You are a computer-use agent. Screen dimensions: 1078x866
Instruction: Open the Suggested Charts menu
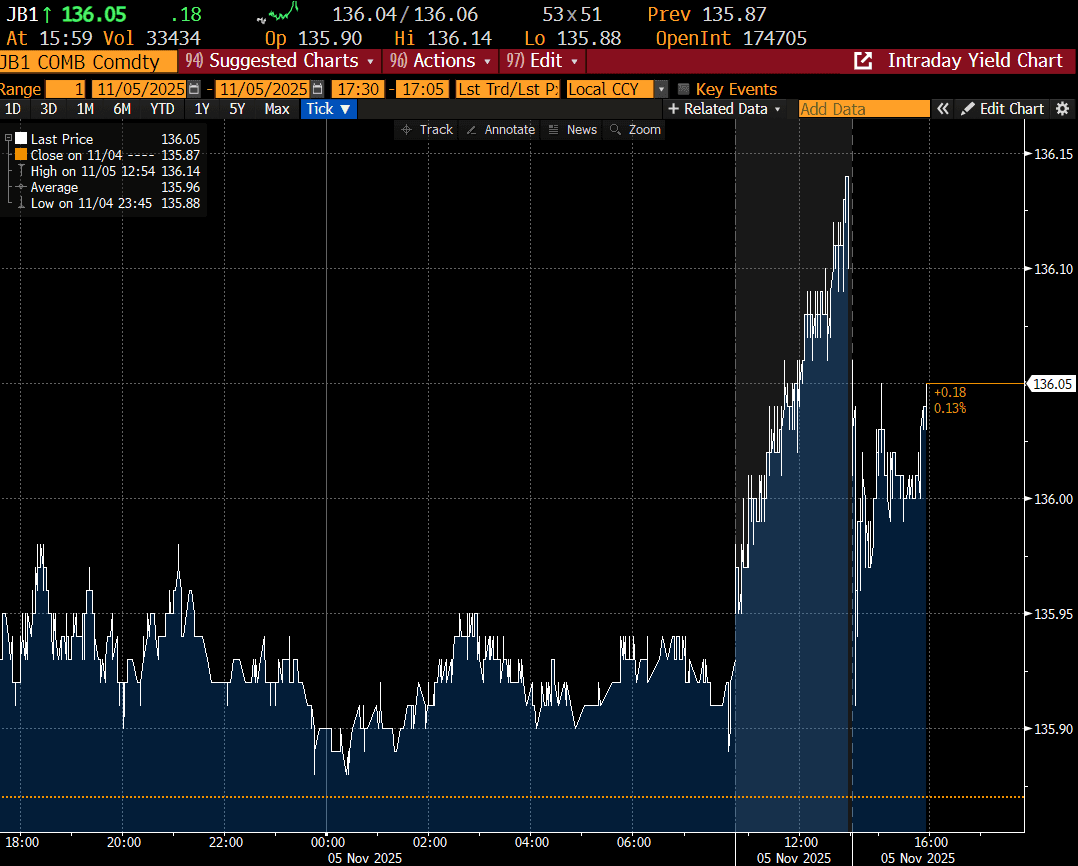[282, 61]
